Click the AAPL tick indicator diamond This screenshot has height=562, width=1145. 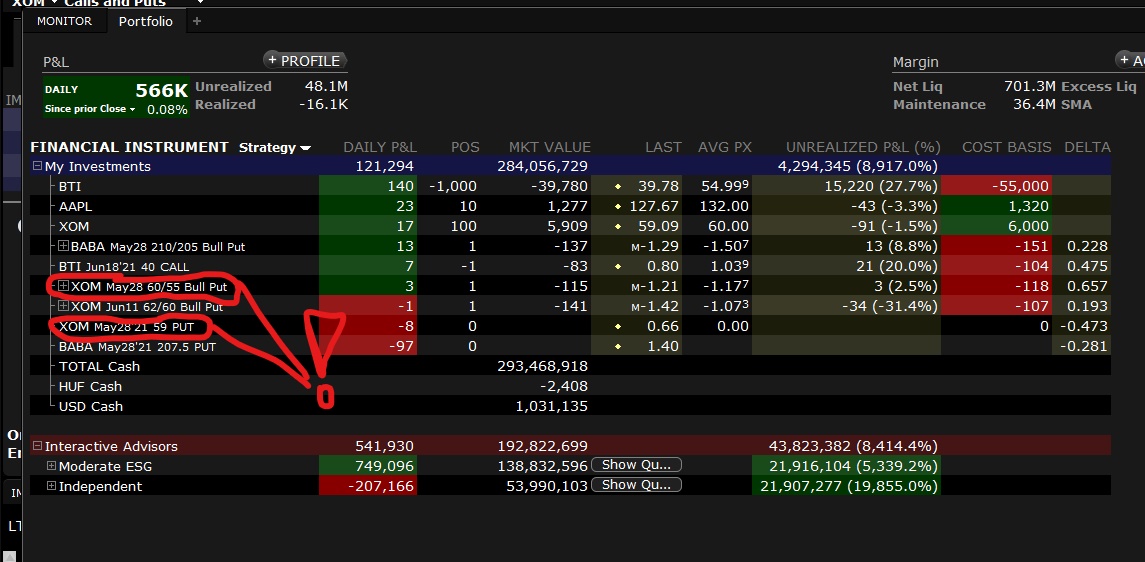pyautogui.click(x=619, y=207)
